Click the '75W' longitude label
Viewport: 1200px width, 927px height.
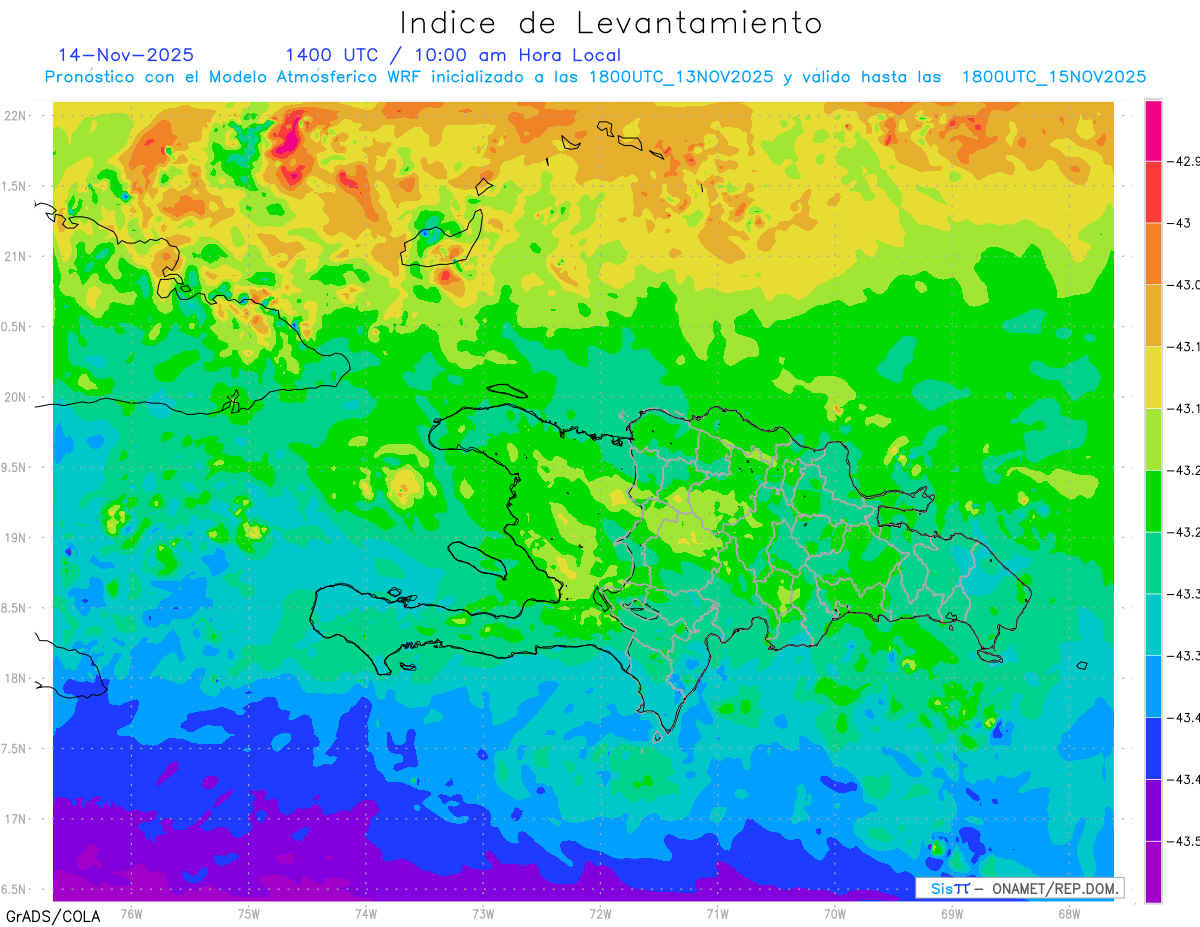click(249, 913)
